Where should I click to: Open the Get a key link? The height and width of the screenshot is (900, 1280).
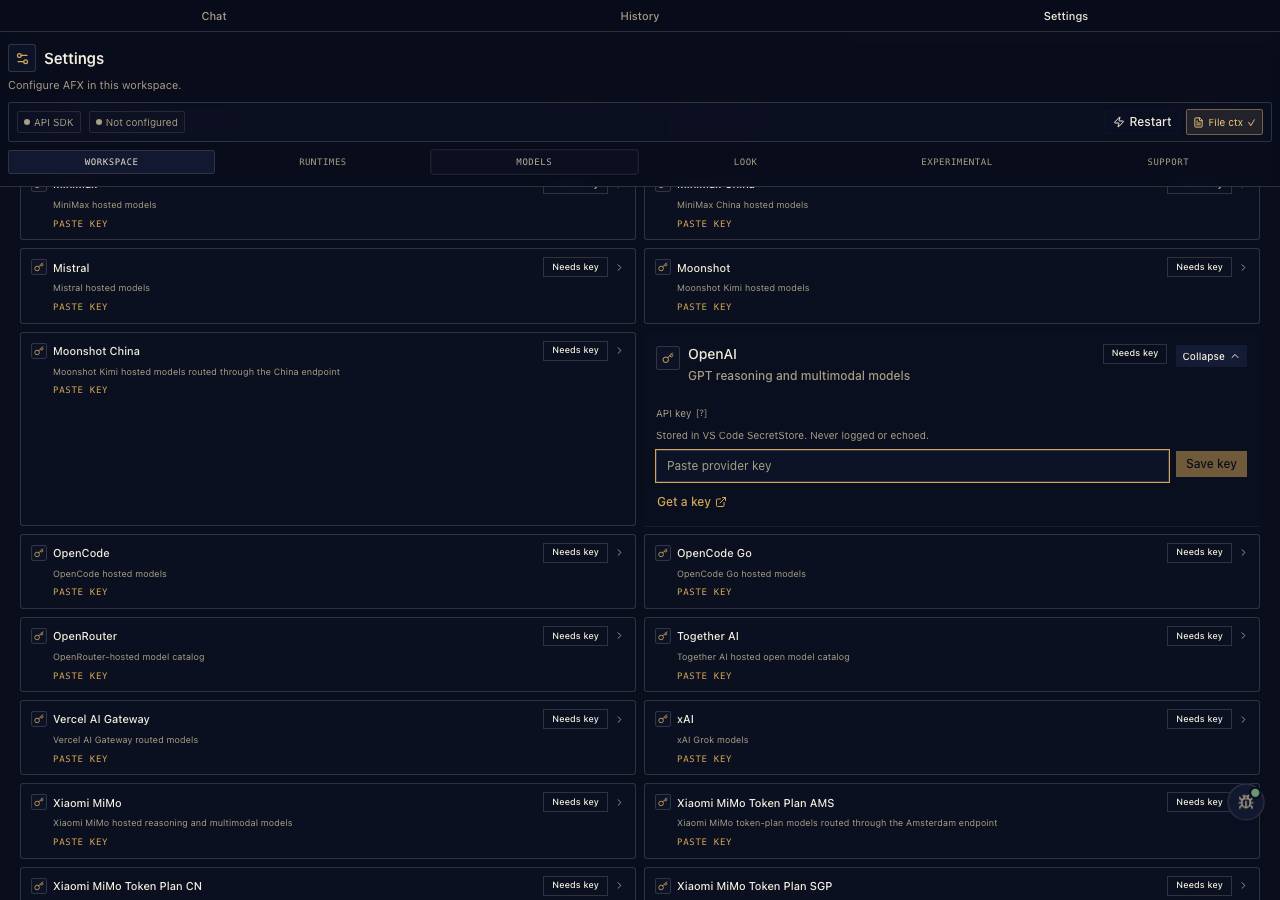pos(692,502)
